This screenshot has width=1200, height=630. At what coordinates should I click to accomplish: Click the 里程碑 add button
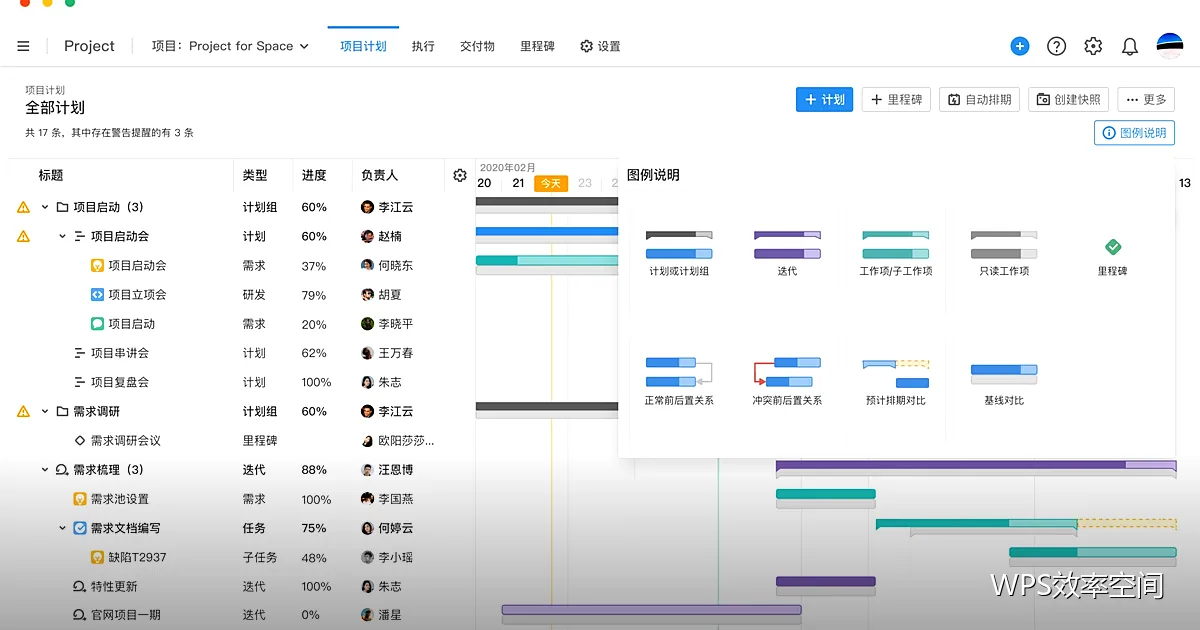tap(896, 99)
